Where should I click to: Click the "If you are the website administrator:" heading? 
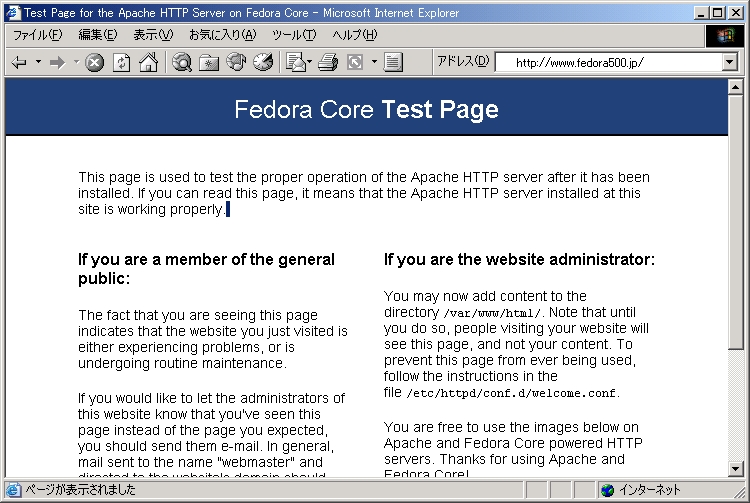pos(519,260)
